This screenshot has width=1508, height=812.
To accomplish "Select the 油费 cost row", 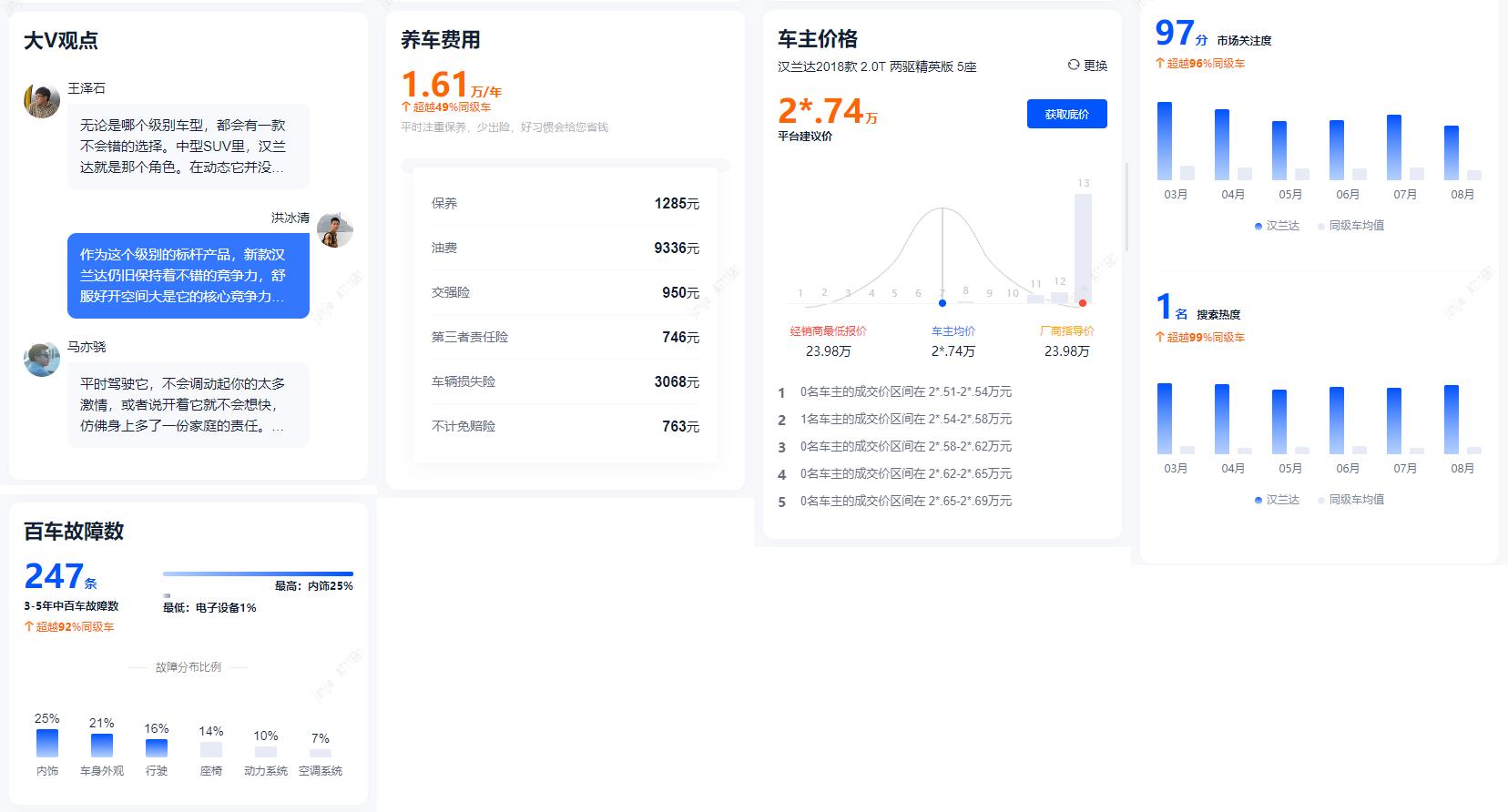I will 565,248.
